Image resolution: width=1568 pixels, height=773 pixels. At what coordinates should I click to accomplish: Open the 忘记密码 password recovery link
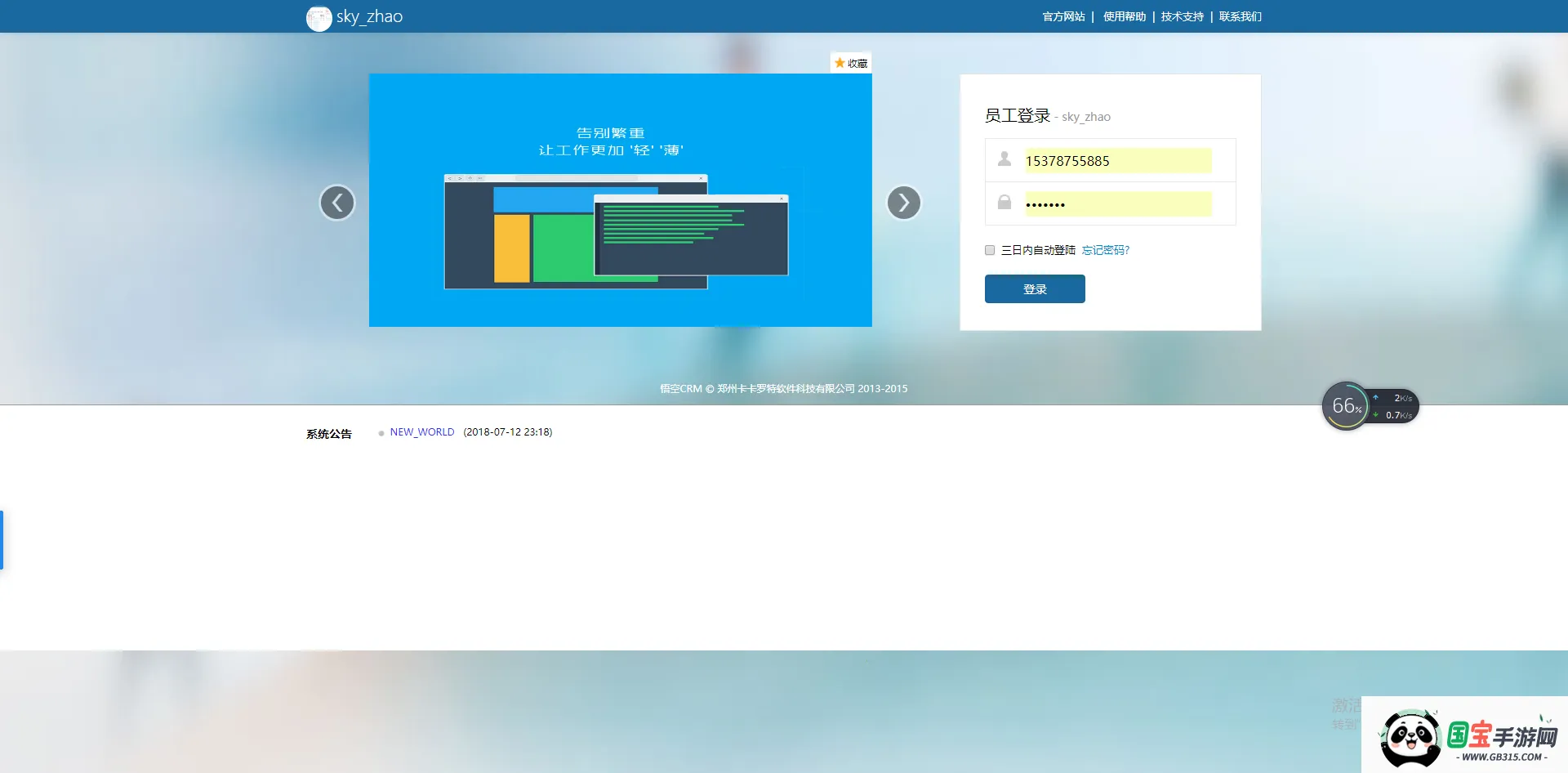[1104, 250]
